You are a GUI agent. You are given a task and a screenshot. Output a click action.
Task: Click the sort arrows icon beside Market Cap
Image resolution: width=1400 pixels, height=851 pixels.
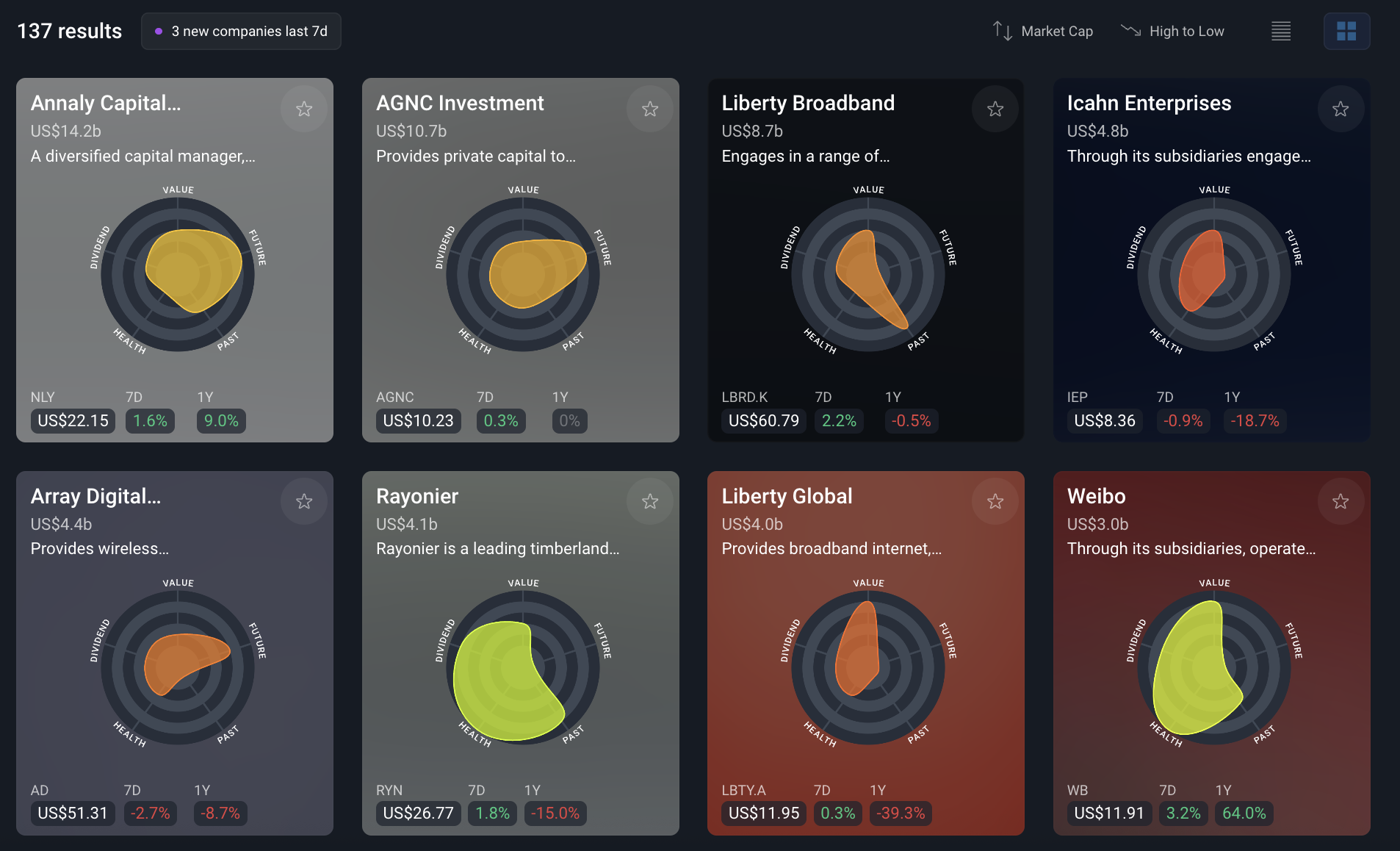click(x=1003, y=31)
